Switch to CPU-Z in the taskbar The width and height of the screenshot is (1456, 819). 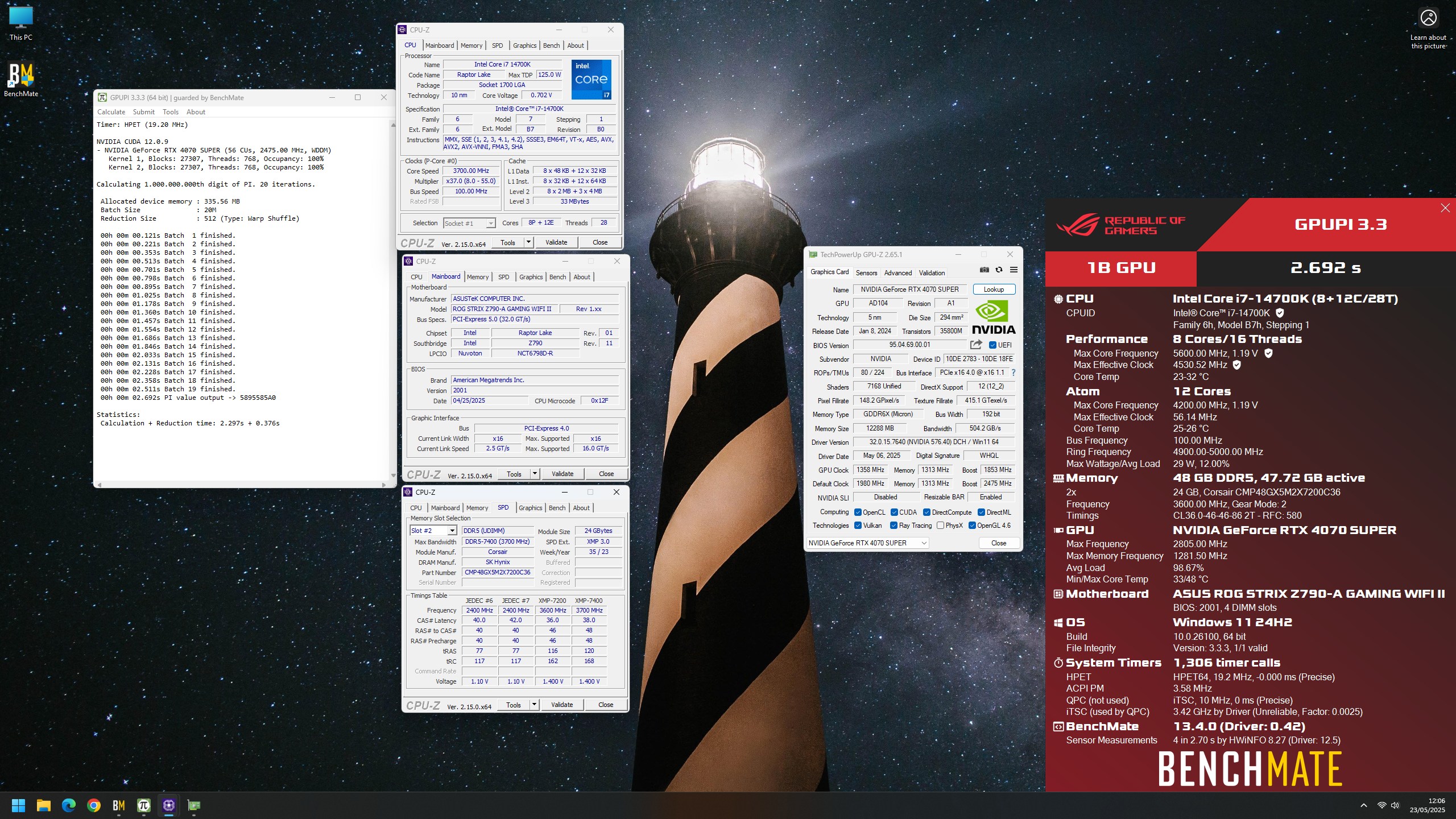[x=169, y=805]
